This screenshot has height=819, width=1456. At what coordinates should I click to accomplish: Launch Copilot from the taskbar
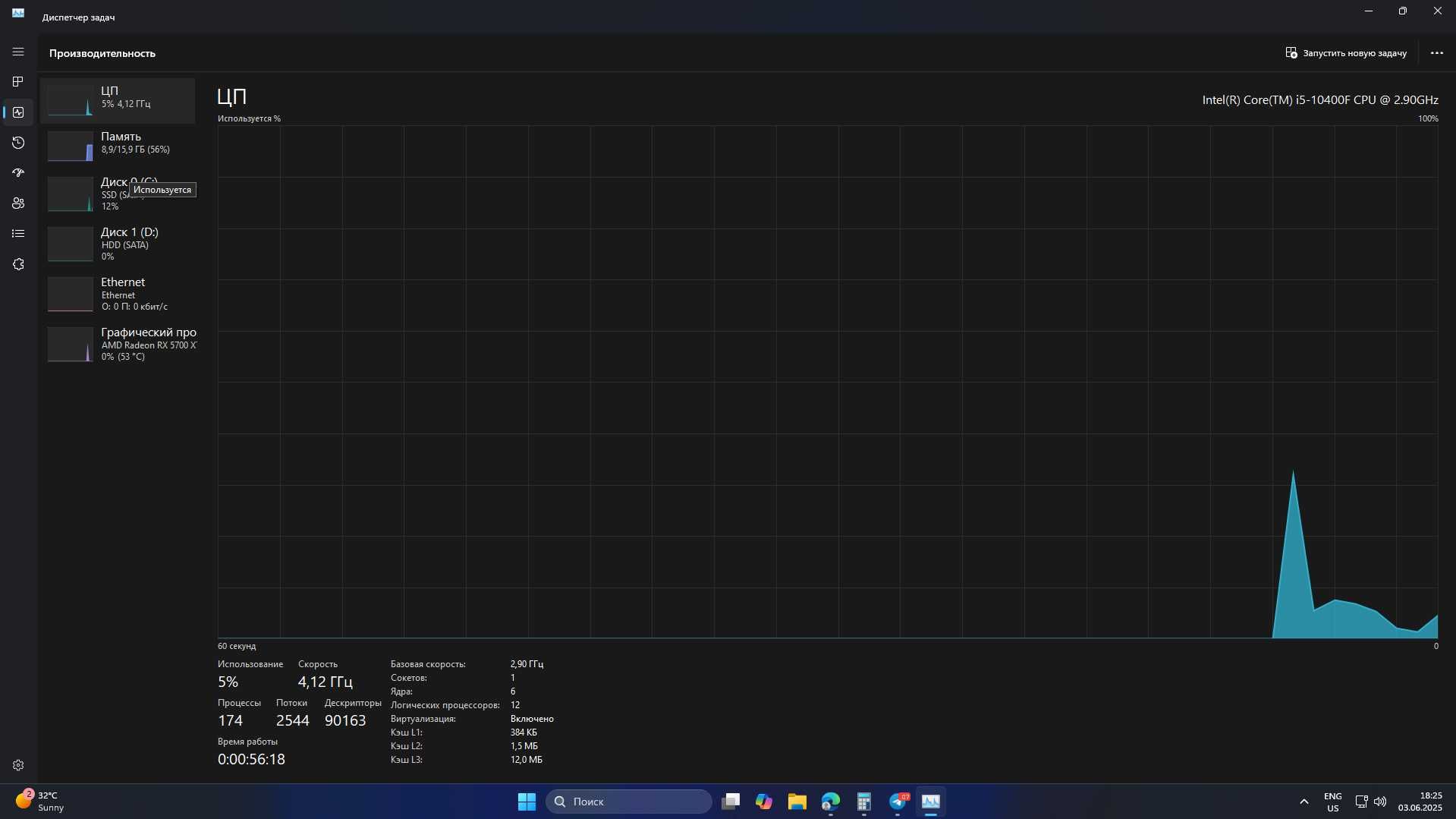coord(764,802)
